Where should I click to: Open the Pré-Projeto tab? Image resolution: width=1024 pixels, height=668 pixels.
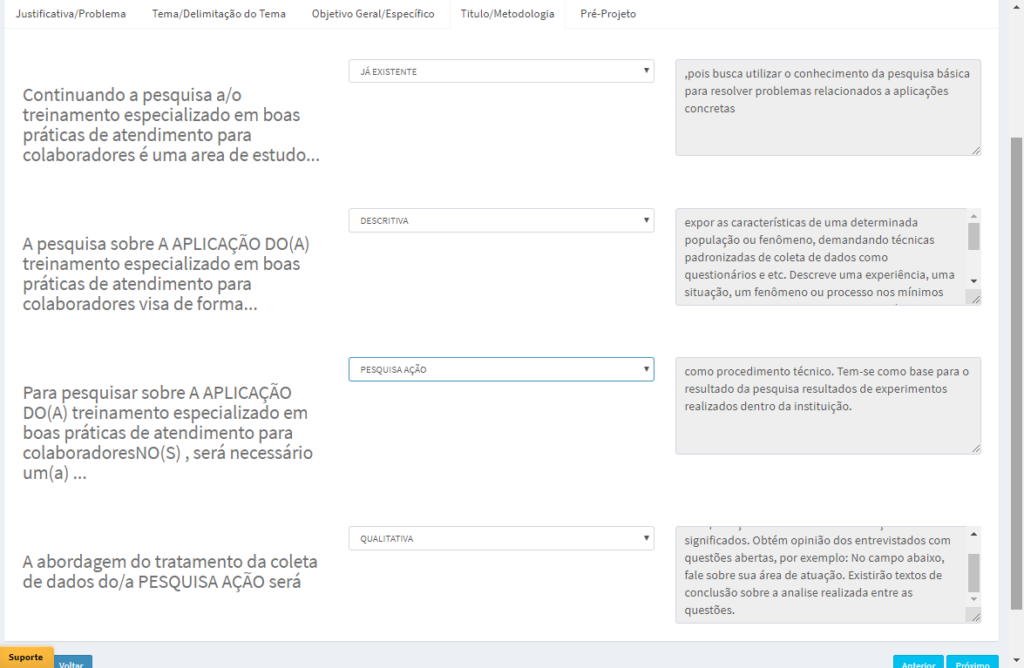point(607,15)
